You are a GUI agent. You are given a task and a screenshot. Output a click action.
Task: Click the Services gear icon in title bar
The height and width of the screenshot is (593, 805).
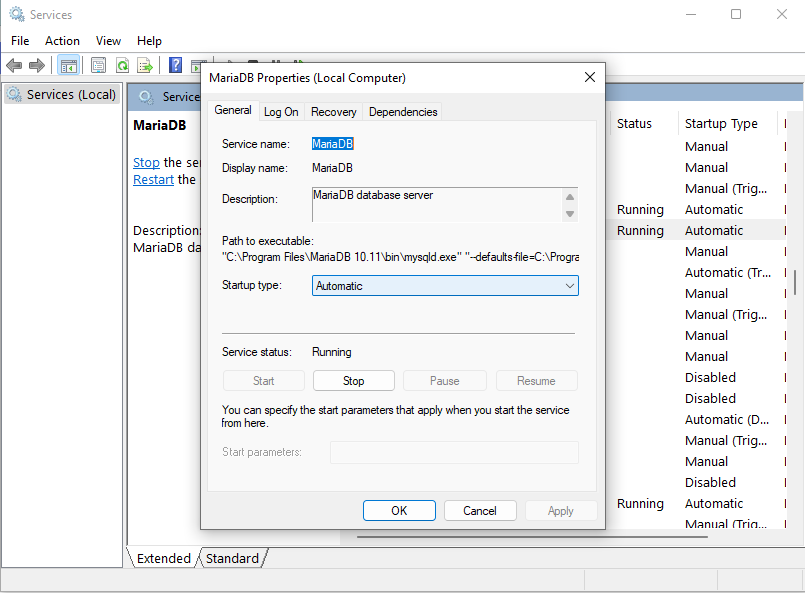coord(17,14)
